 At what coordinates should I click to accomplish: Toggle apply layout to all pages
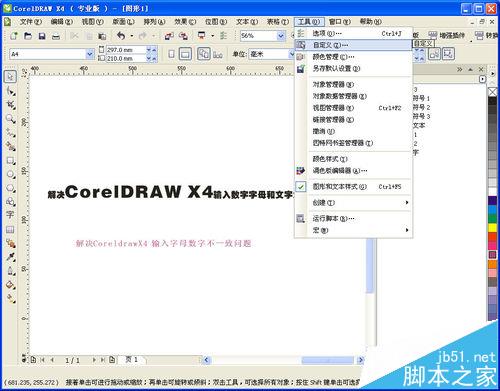click(x=204, y=54)
